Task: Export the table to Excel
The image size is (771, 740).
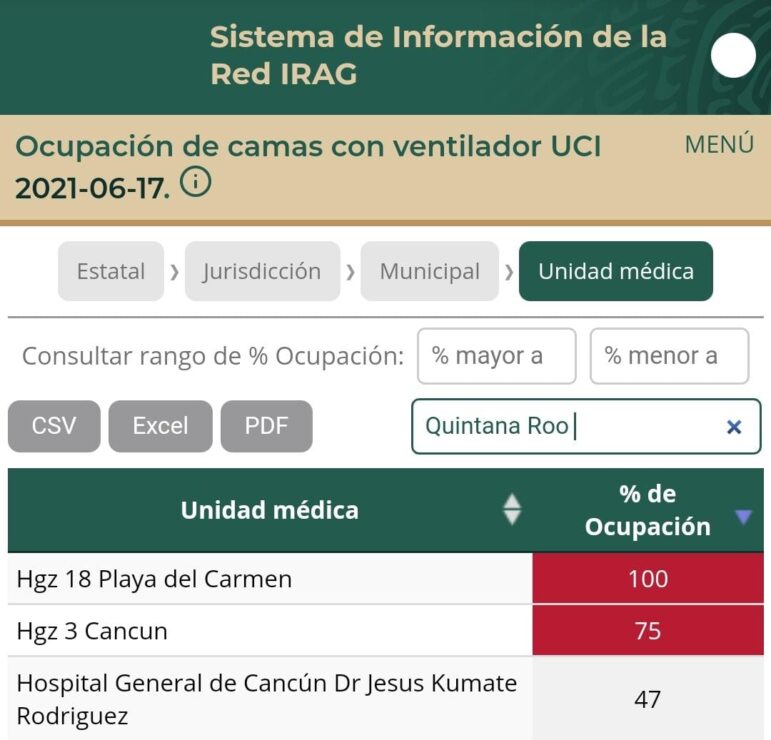Action: pos(160,426)
